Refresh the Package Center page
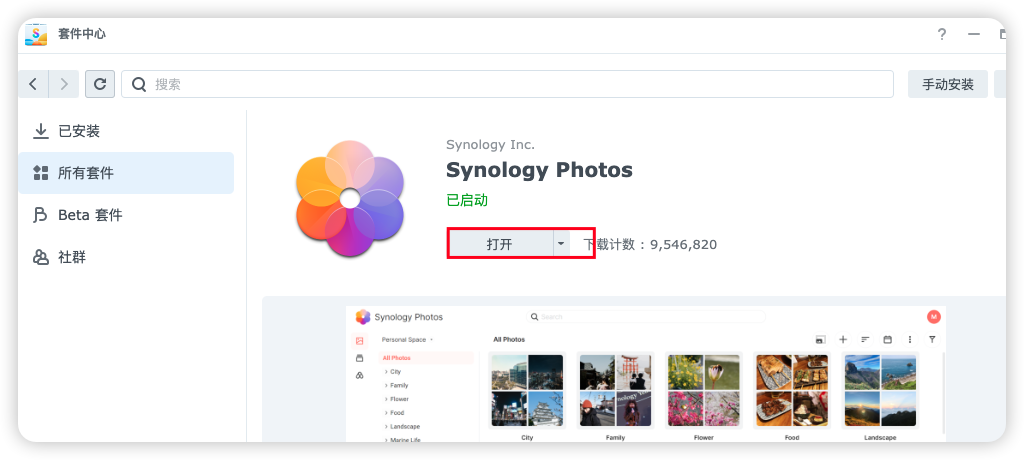 click(99, 84)
